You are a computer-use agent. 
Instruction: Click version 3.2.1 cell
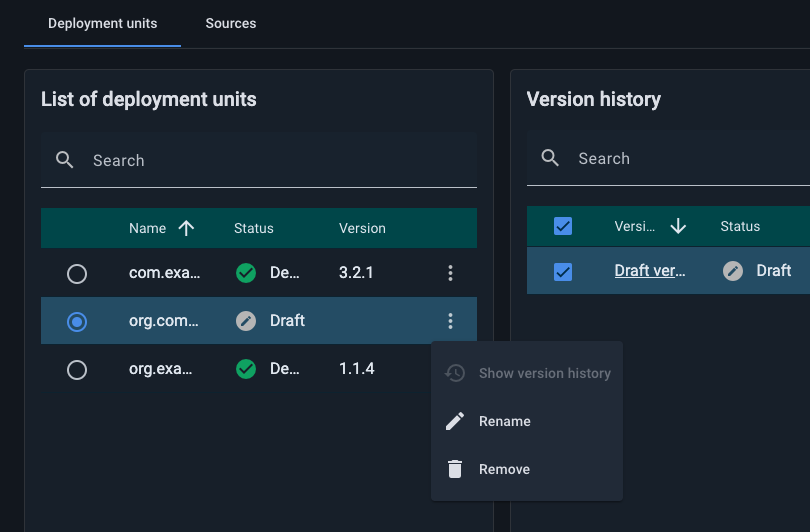point(356,273)
